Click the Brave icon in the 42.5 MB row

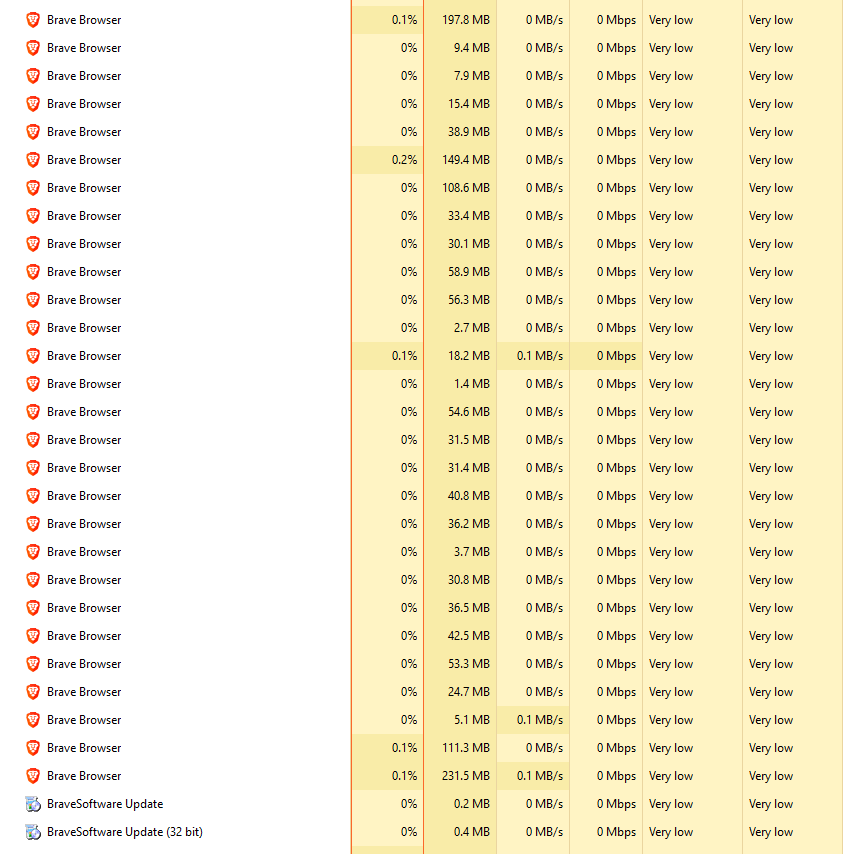33,636
